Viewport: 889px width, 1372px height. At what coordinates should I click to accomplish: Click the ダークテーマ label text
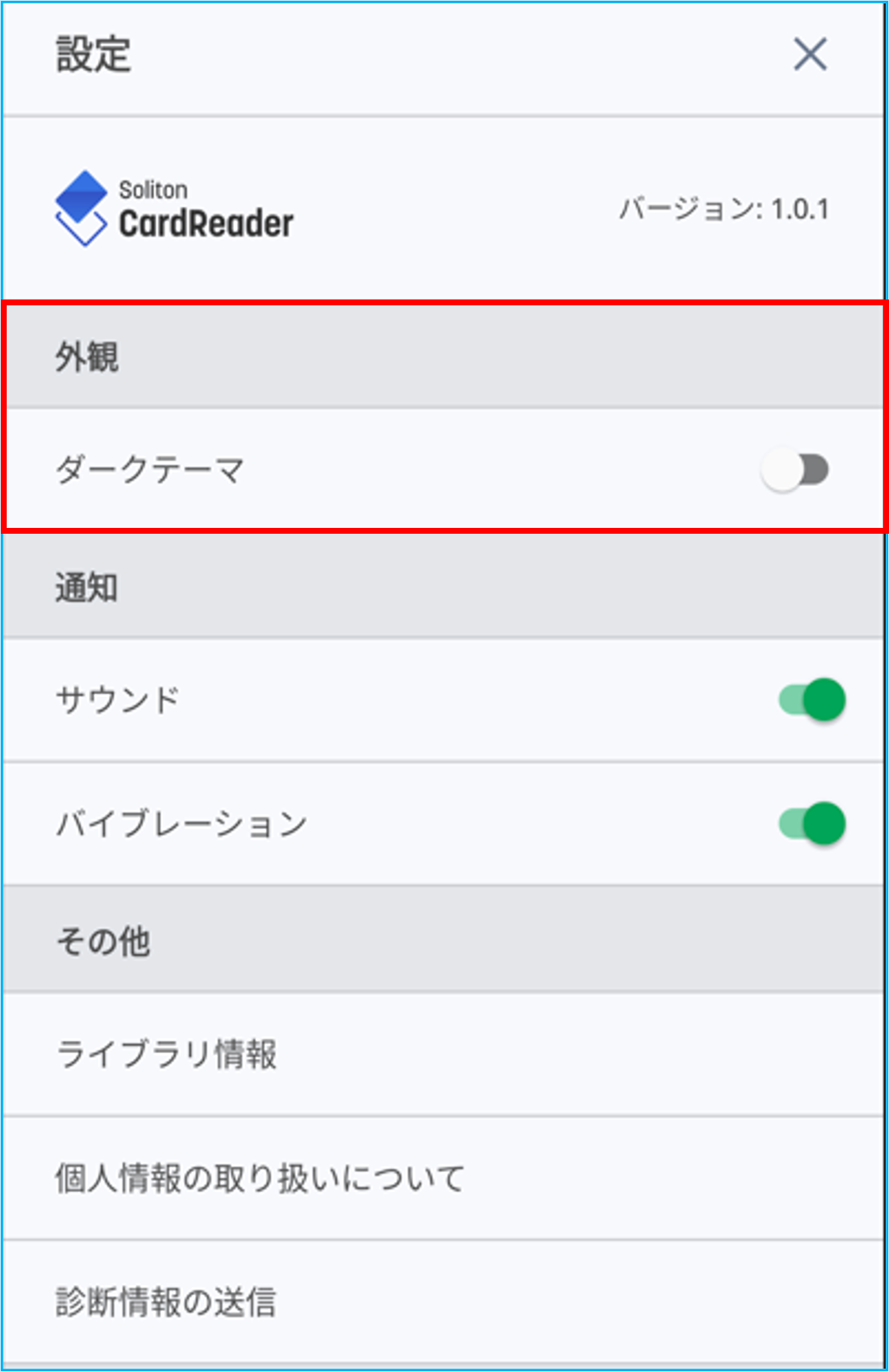[x=150, y=469]
